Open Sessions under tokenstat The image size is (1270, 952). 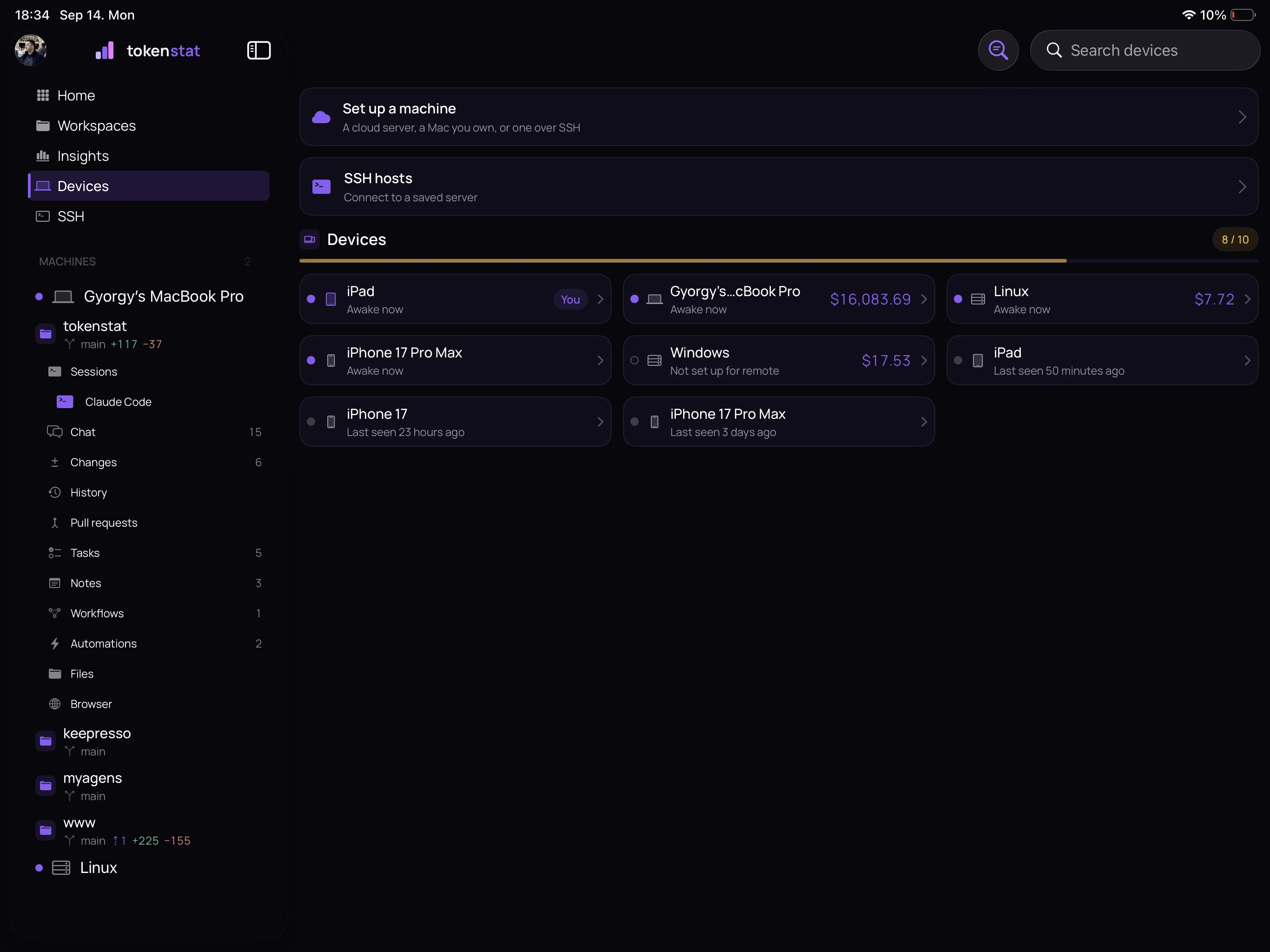tap(148, 371)
